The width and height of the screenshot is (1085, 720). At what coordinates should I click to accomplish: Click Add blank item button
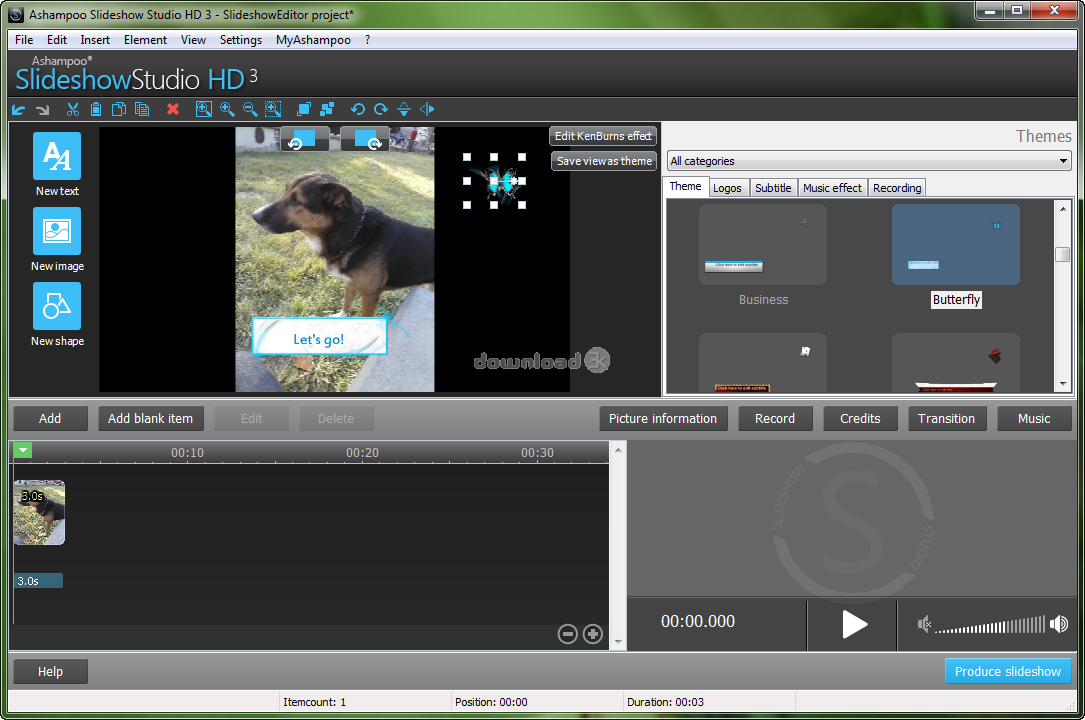click(150, 418)
